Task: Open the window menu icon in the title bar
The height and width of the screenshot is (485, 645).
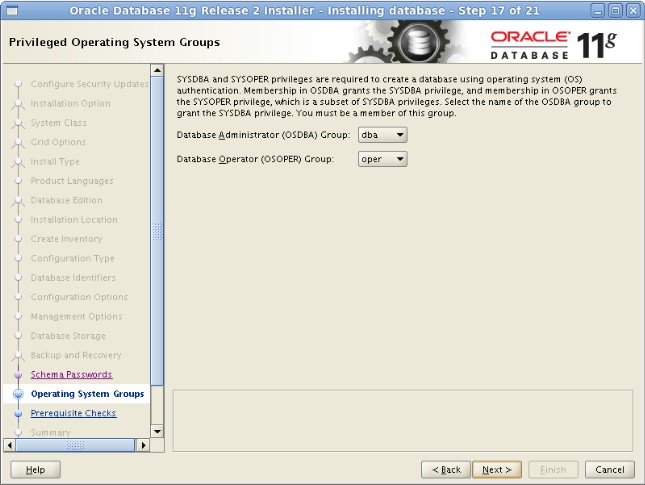Action: click(x=12, y=11)
